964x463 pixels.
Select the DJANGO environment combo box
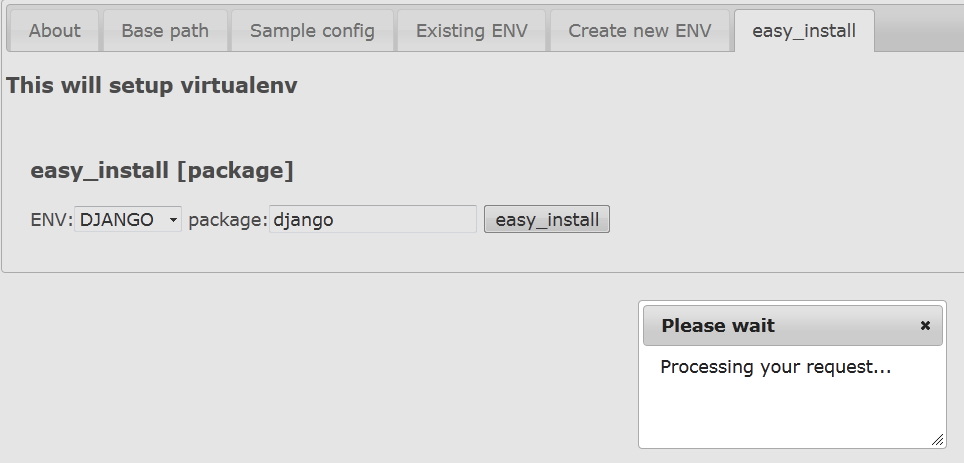click(x=128, y=220)
